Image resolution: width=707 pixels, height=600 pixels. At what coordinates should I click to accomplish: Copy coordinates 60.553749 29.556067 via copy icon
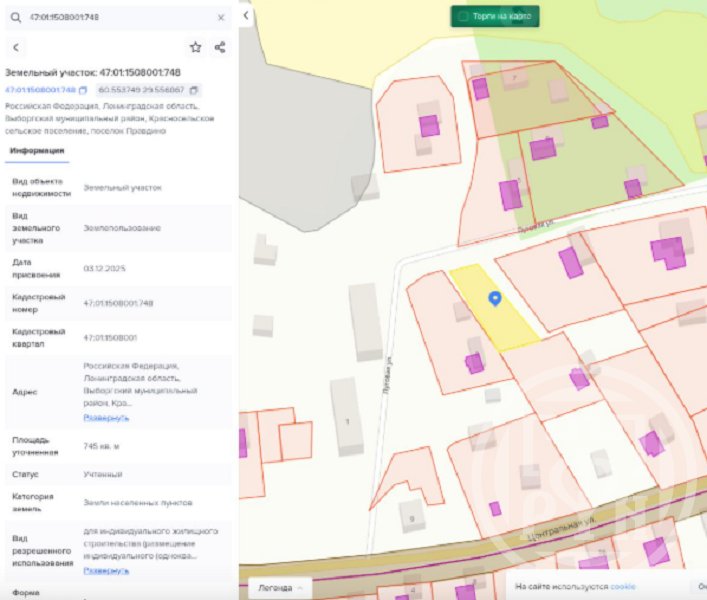(x=193, y=90)
